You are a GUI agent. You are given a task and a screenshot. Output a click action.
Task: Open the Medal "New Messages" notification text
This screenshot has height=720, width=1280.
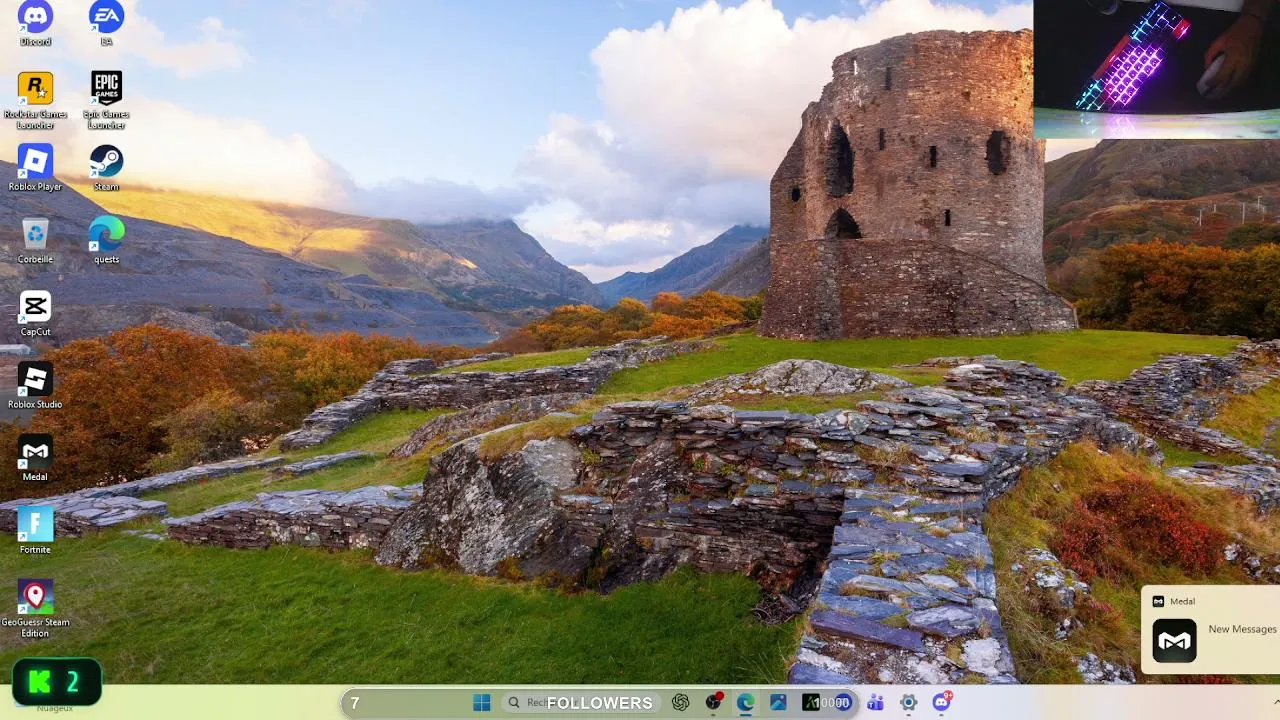click(1242, 629)
